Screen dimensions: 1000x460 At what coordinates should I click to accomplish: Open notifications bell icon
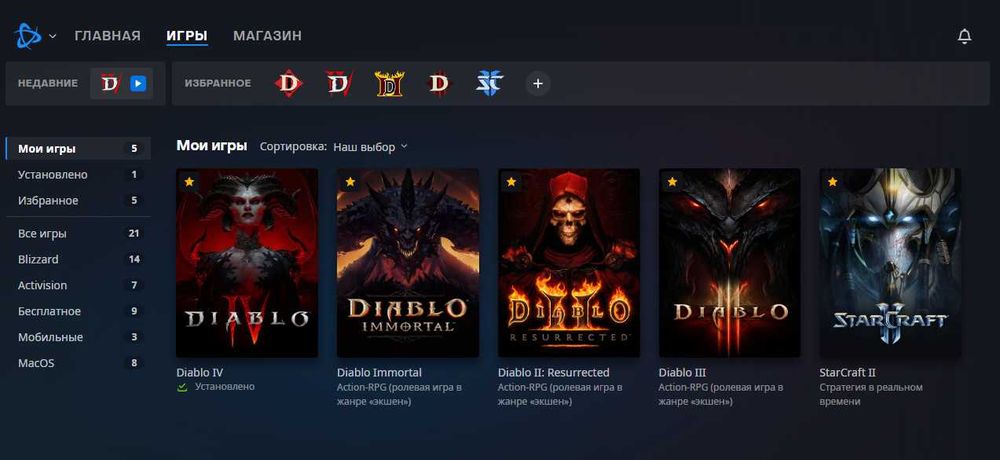click(x=964, y=36)
